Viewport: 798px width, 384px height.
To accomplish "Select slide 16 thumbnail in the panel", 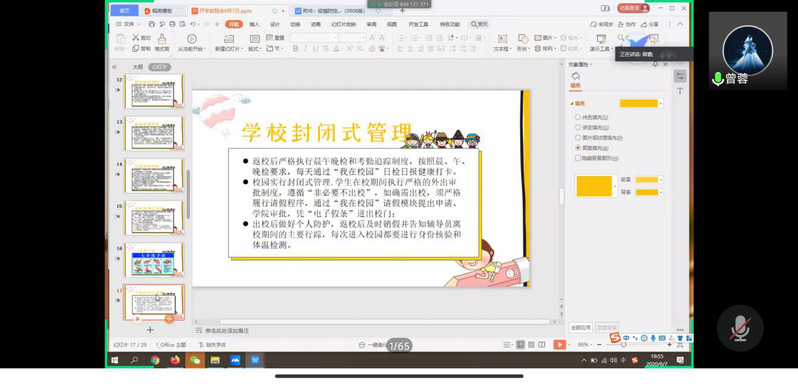I will click(154, 259).
